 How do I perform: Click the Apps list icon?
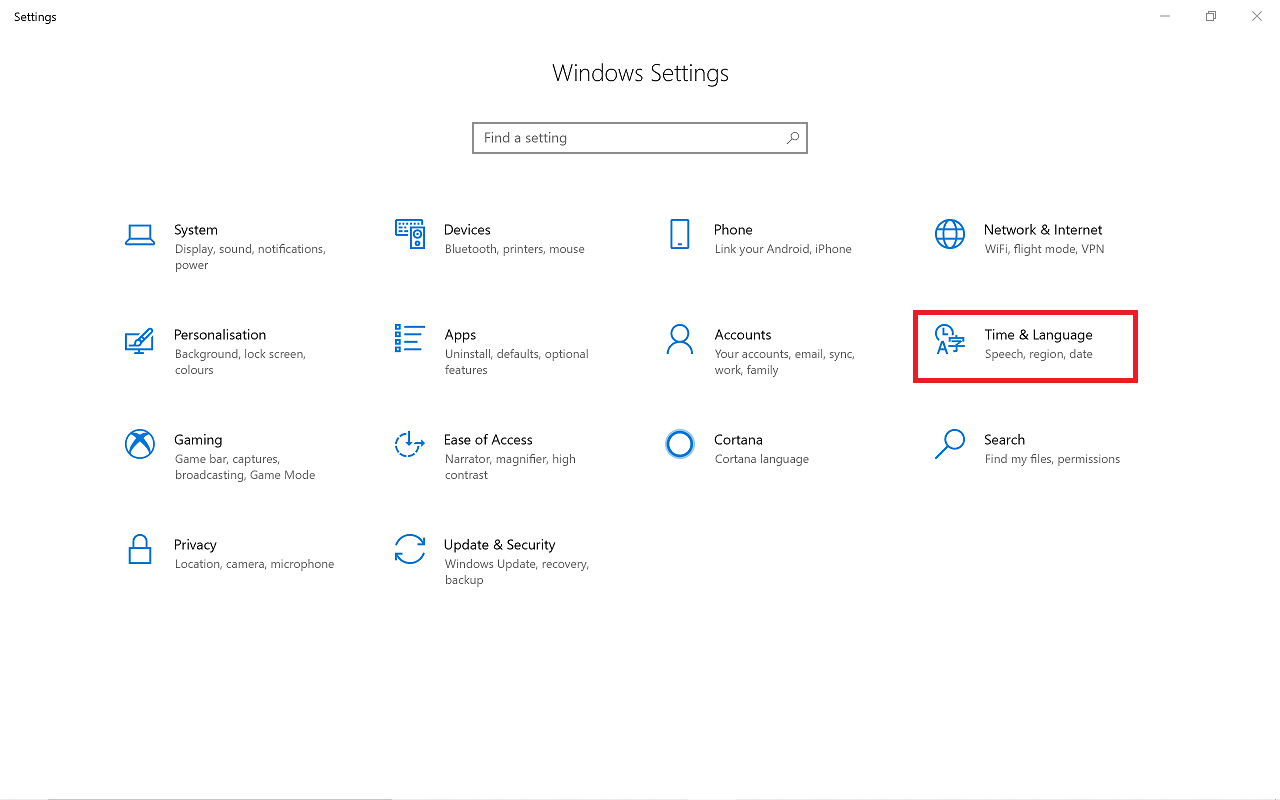click(x=410, y=338)
